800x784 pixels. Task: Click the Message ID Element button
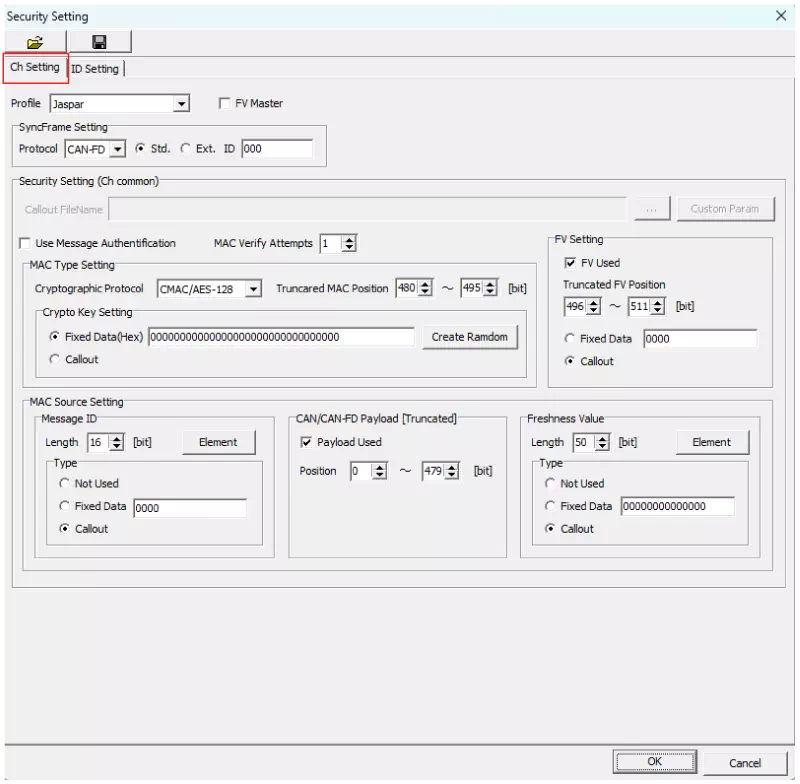218,442
